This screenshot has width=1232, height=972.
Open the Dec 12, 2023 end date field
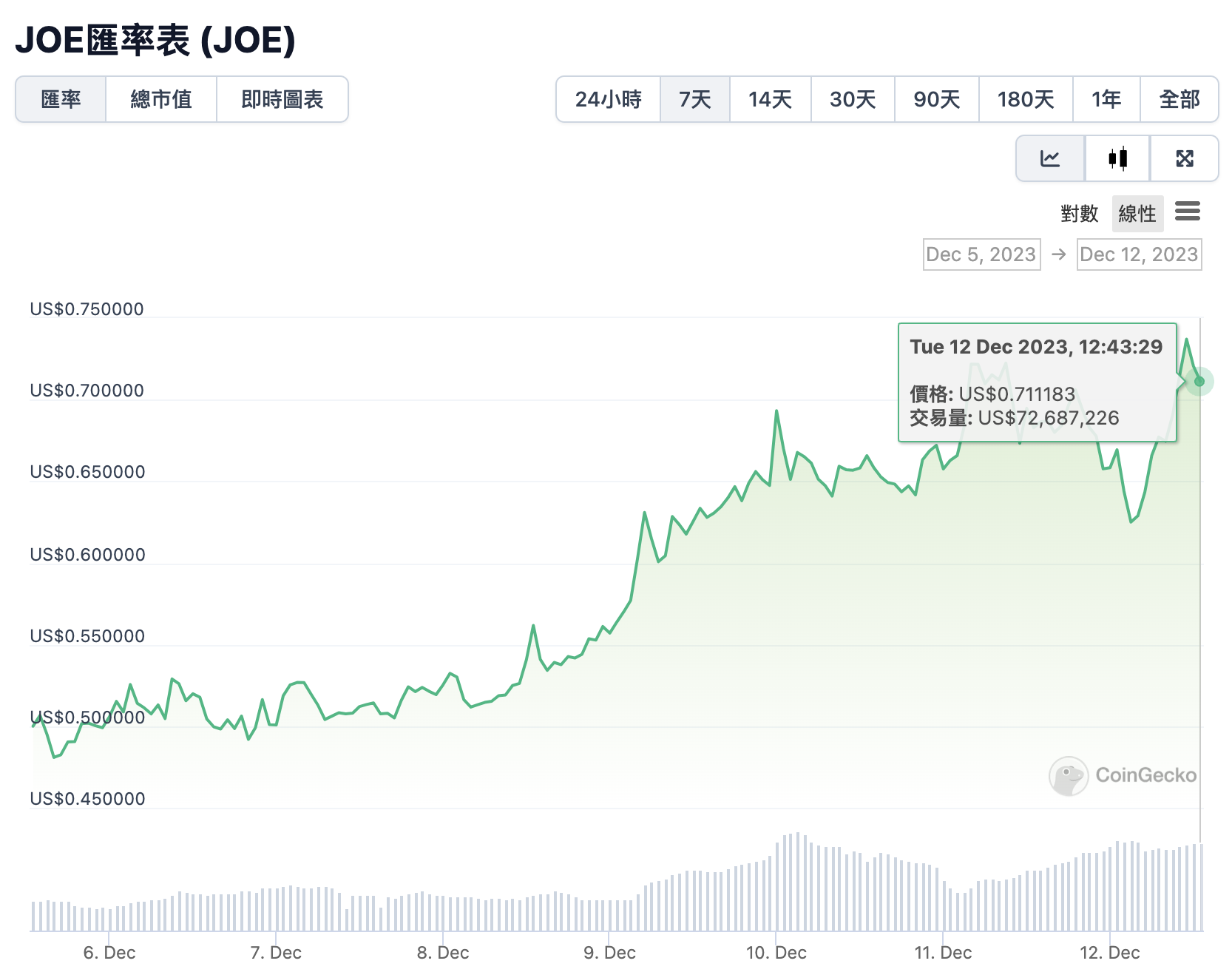[x=1139, y=254]
